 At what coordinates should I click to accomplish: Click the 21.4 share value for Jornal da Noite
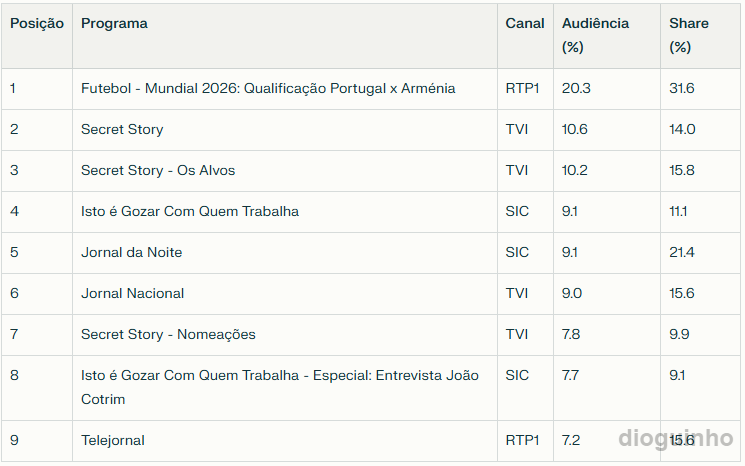(681, 252)
